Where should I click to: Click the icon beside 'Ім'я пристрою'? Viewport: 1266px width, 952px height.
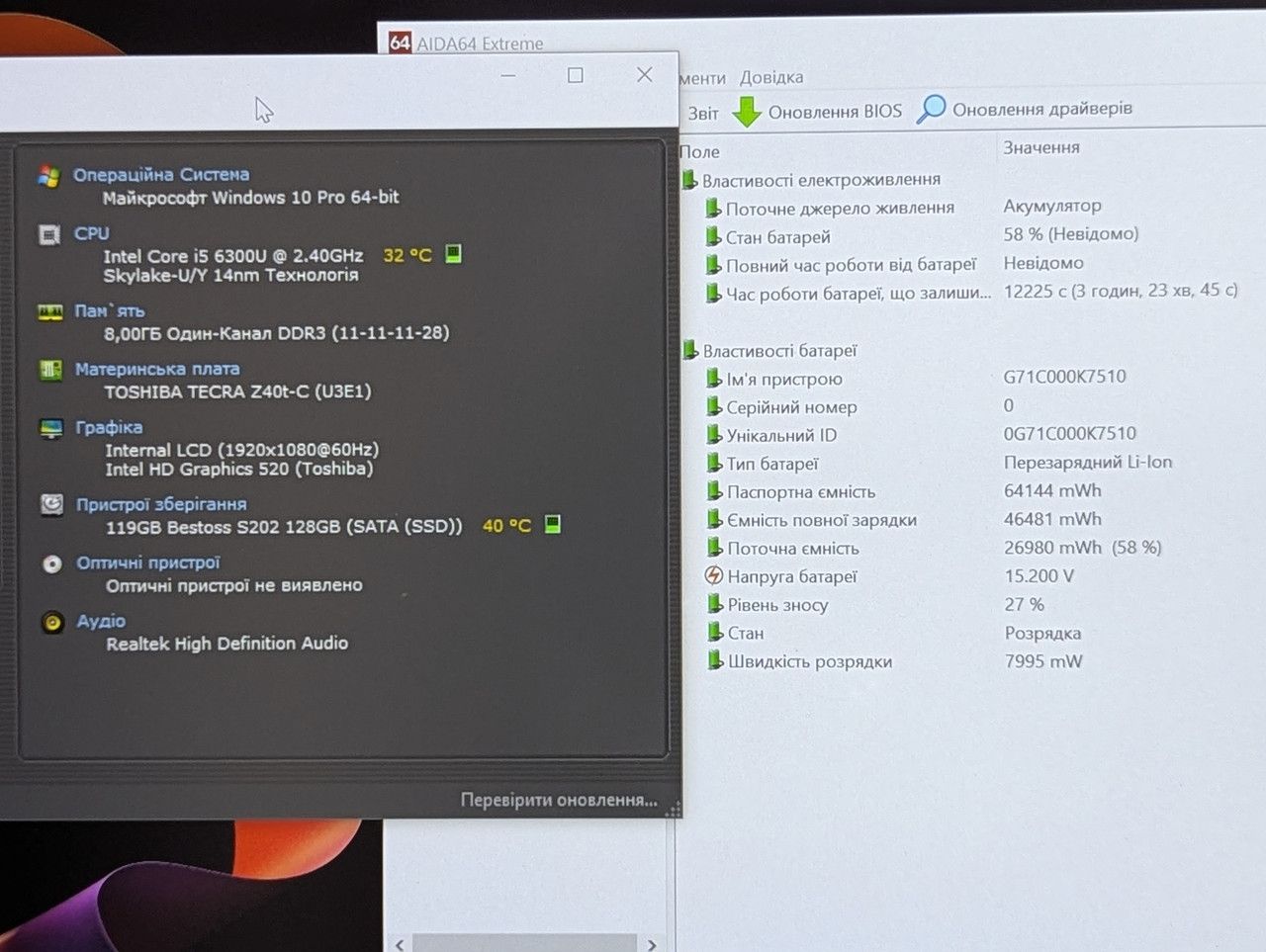tap(713, 378)
